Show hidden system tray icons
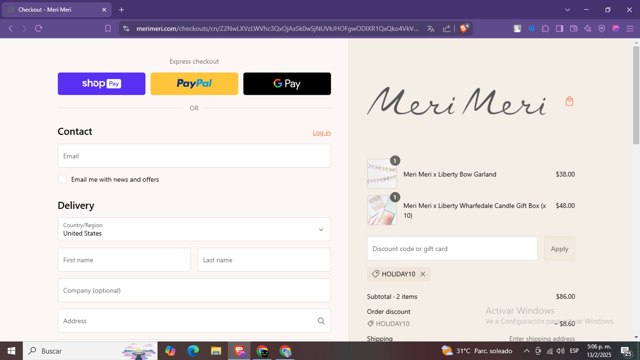This screenshot has height=360, width=640. (x=527, y=351)
